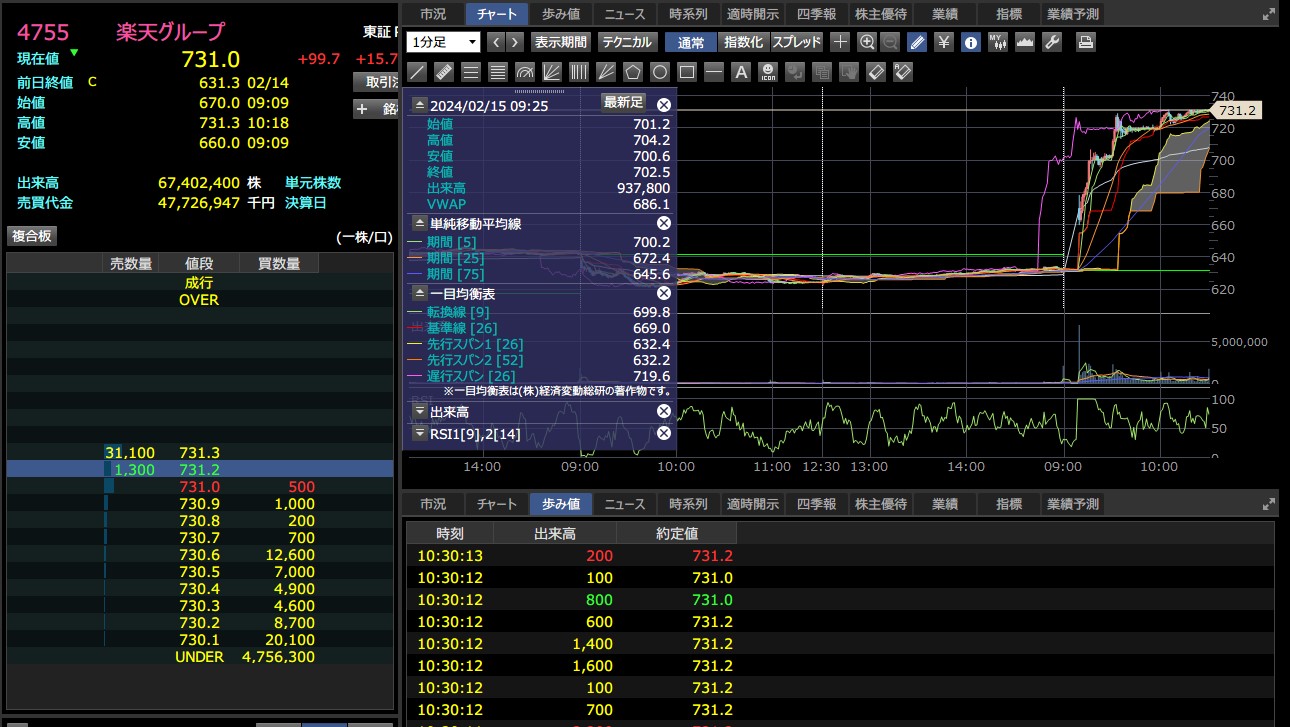1290x727 pixels.
Task: Select the pentagon shape tool
Action: [x=633, y=72]
